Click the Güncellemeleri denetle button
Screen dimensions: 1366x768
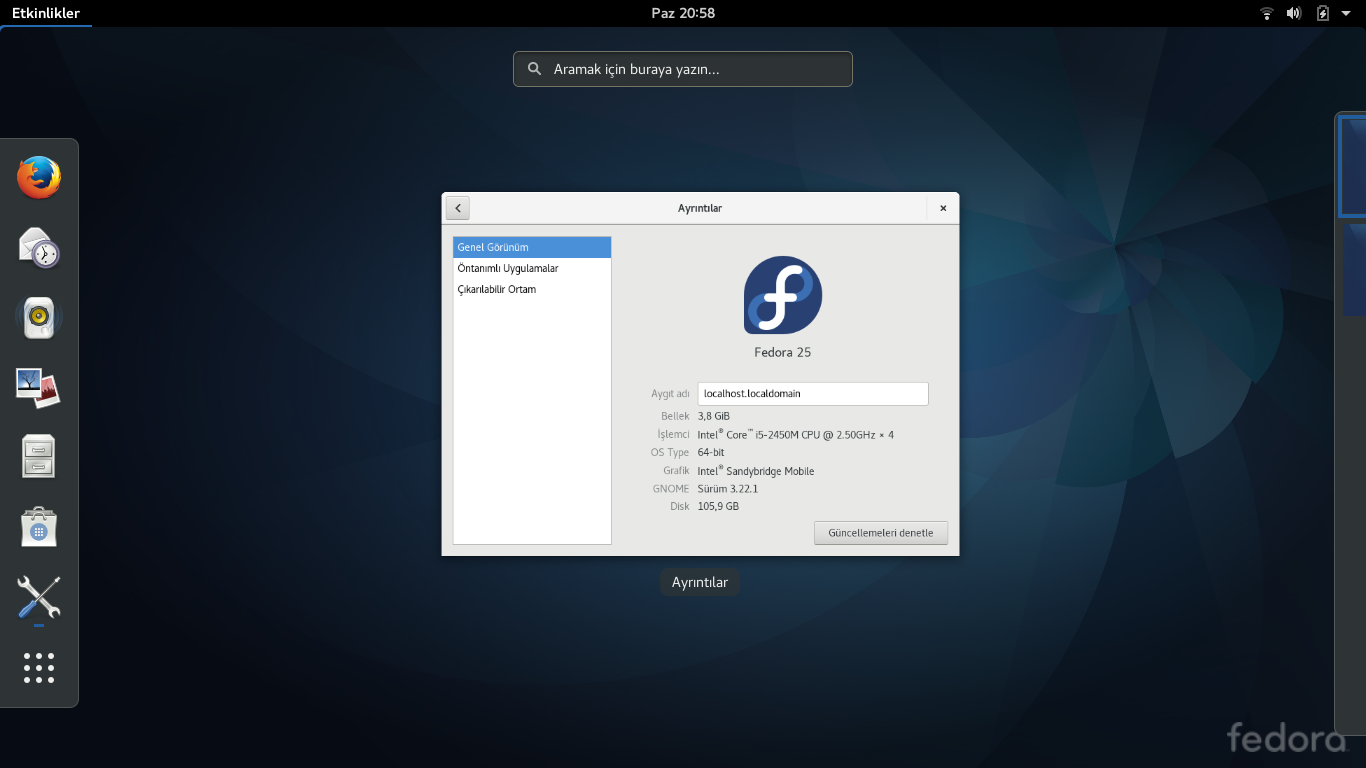881,533
